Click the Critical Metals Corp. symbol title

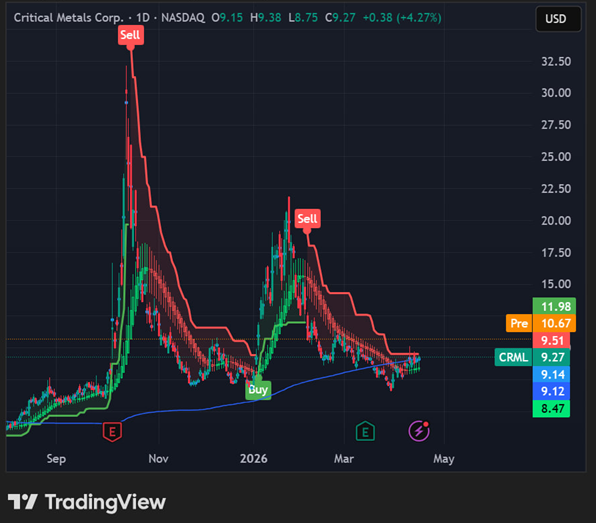pyautogui.click(x=69, y=18)
